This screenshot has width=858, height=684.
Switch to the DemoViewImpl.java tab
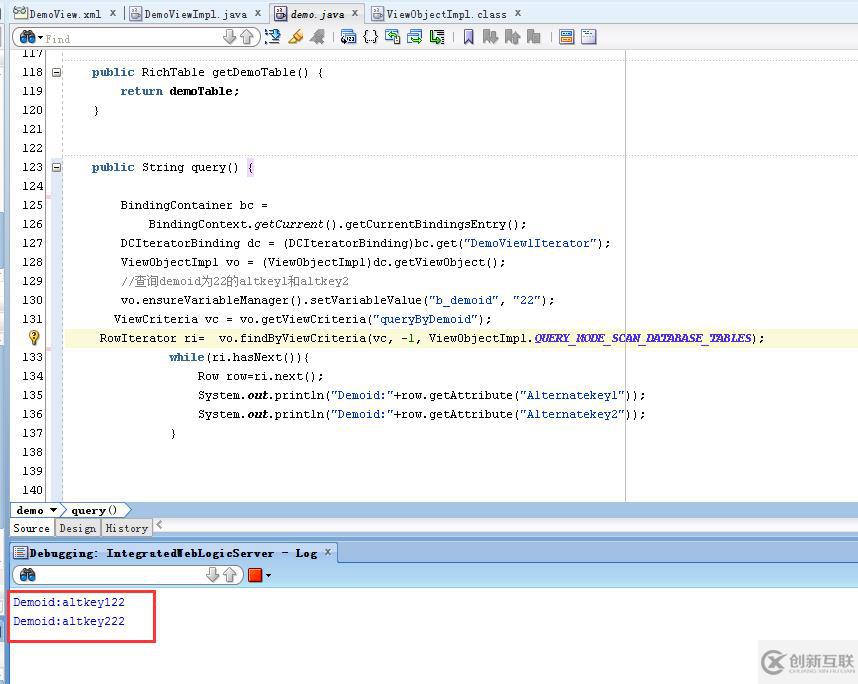(195, 14)
